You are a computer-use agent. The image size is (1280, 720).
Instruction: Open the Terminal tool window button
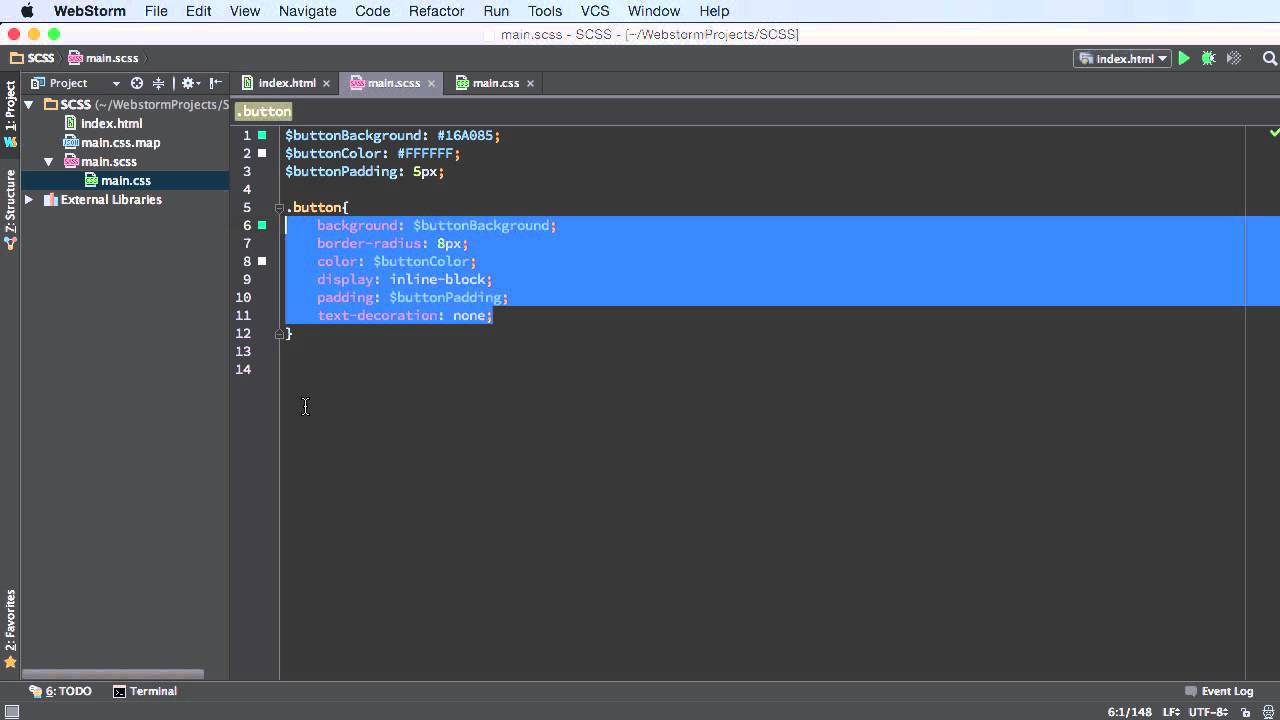(x=144, y=691)
